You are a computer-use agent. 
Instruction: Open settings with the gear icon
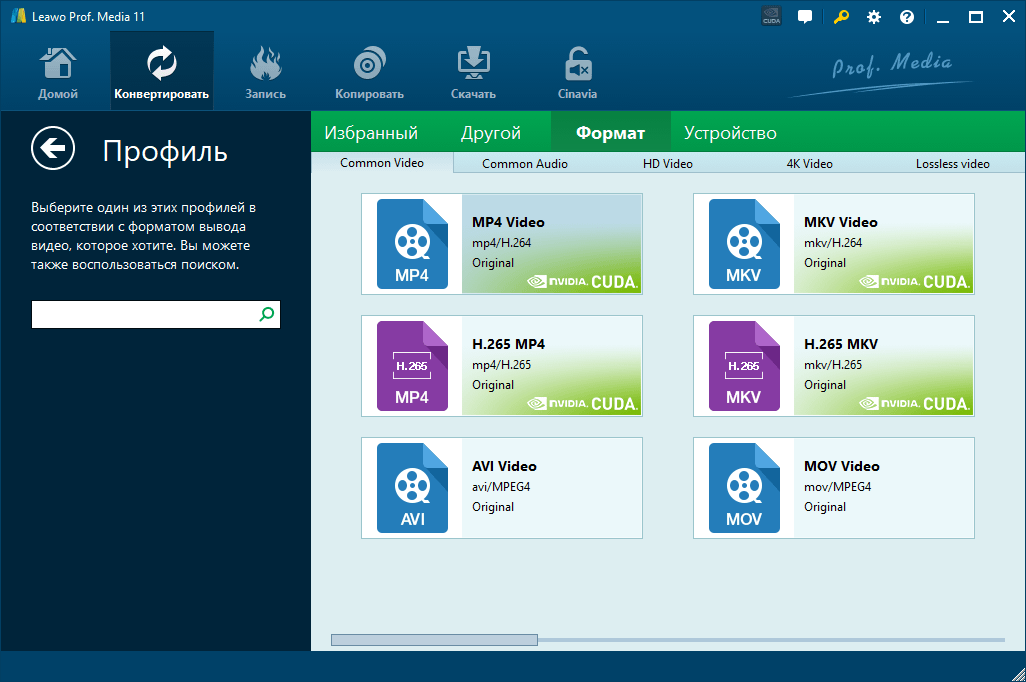[874, 17]
